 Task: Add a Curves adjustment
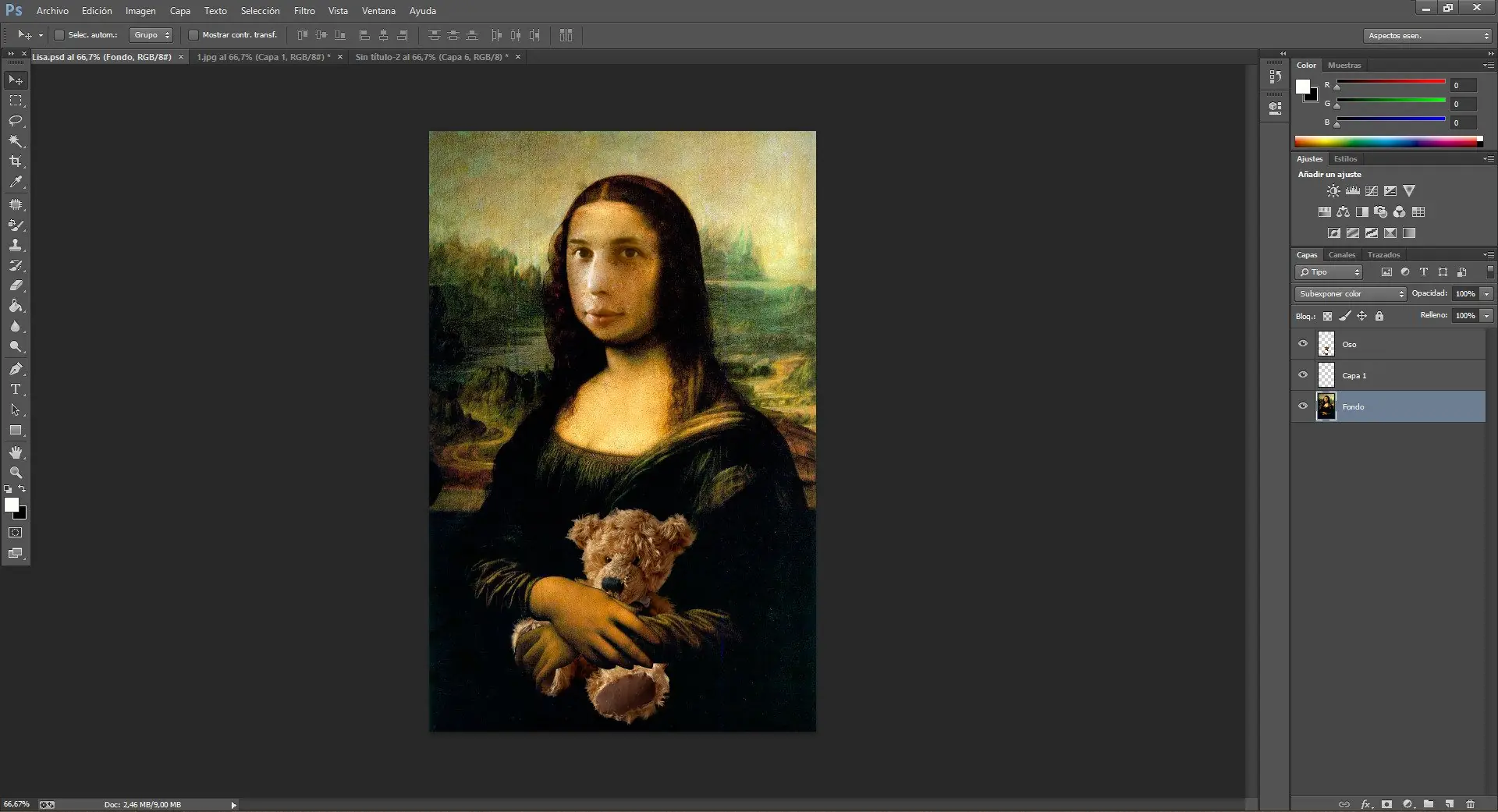1372,190
